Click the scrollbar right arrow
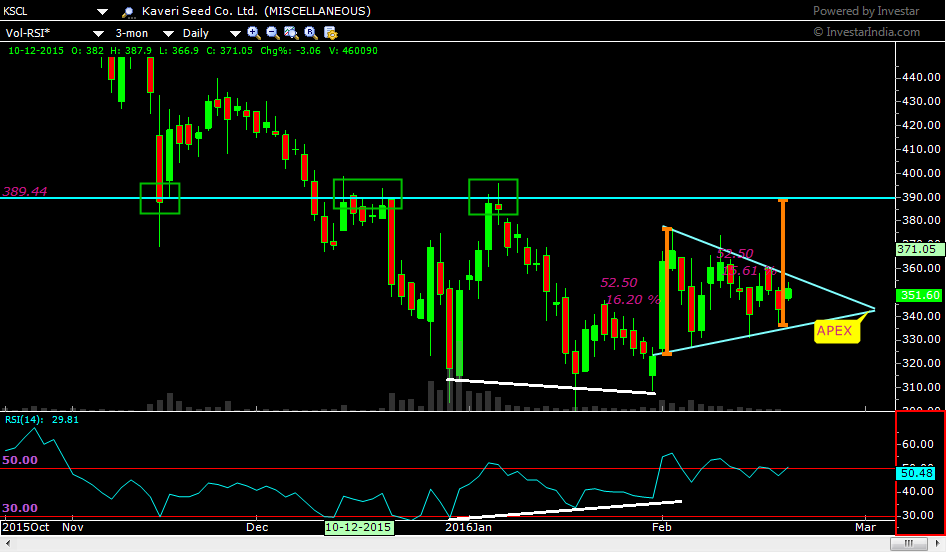946x552 pixels. (938, 544)
